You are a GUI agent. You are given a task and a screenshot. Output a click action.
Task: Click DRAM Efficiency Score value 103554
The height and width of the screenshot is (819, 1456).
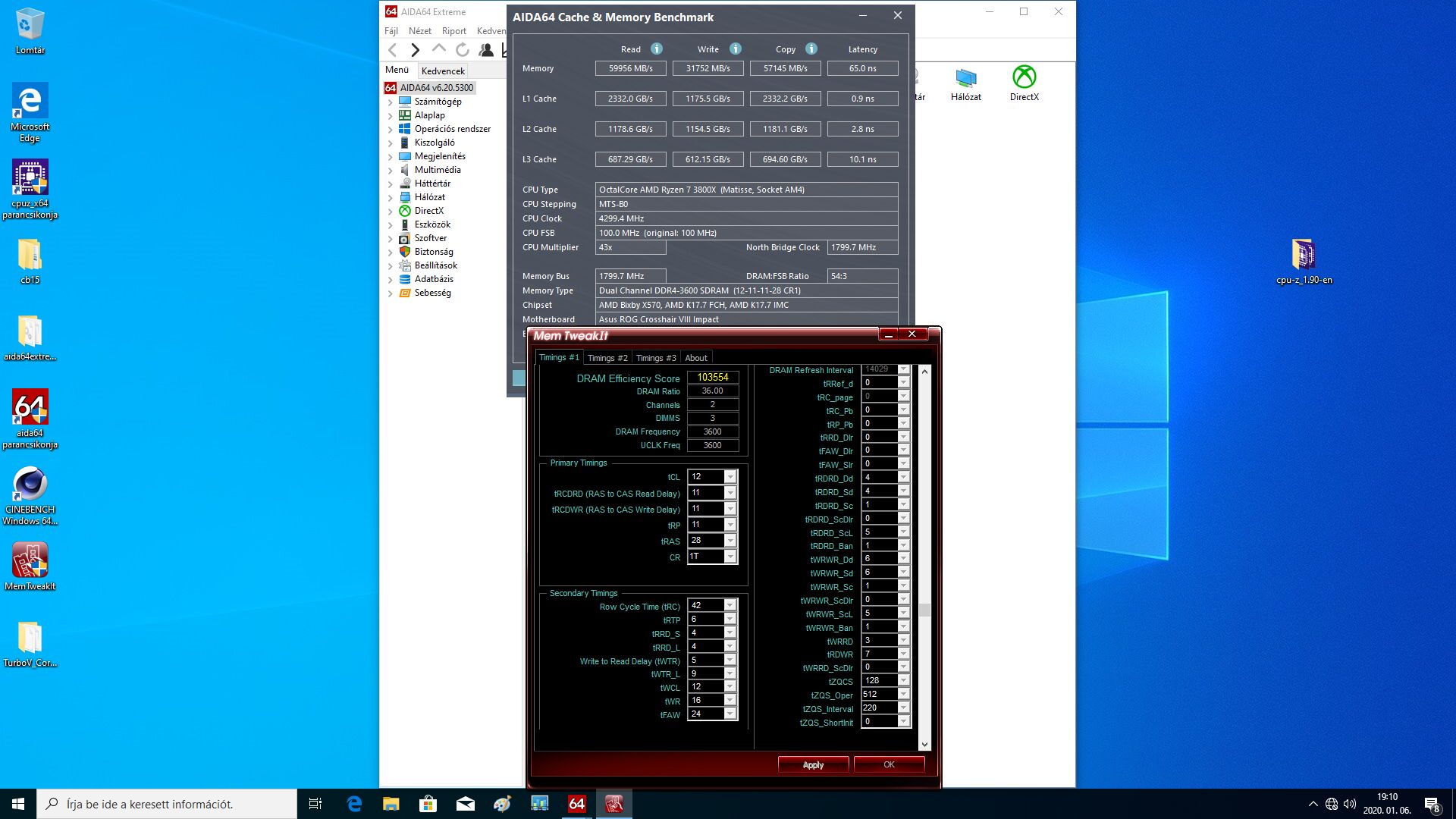coord(713,378)
